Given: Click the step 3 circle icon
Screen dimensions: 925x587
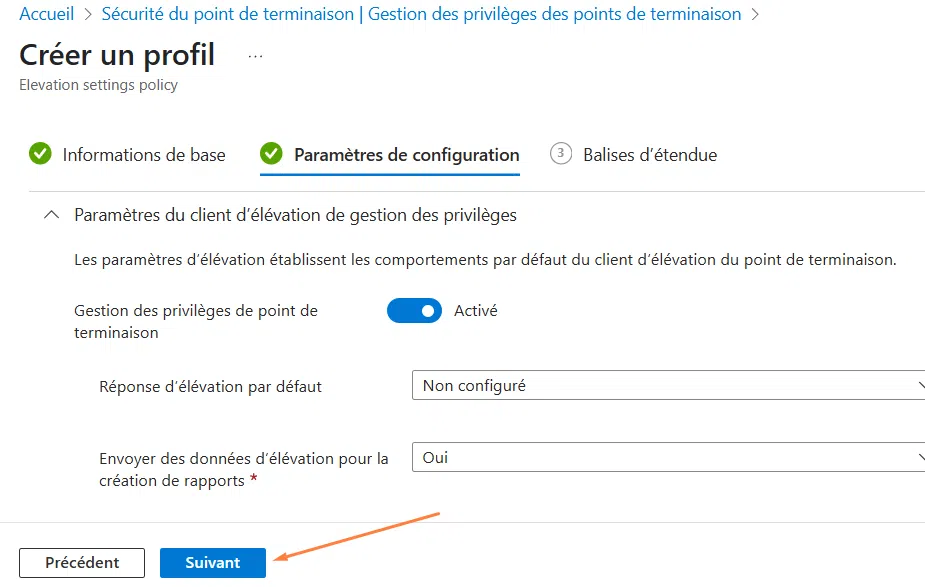Looking at the screenshot, I should coord(560,154).
